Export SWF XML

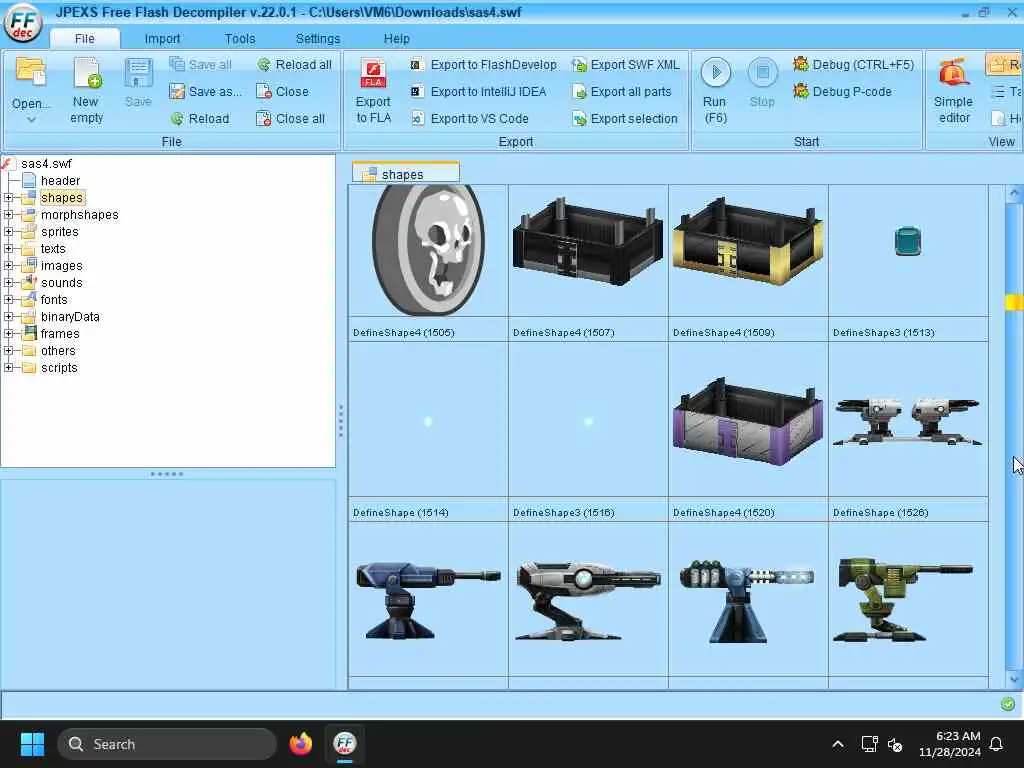(626, 64)
